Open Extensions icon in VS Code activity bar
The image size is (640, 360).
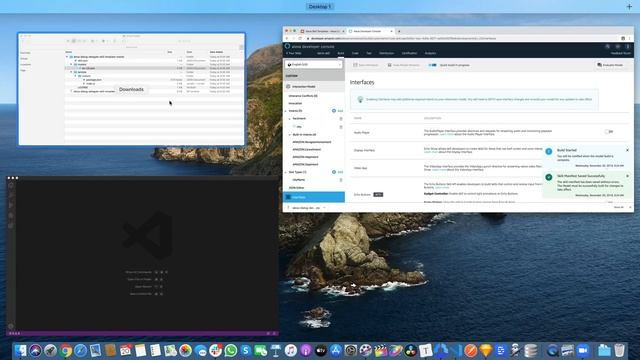pyautogui.click(x=11, y=225)
